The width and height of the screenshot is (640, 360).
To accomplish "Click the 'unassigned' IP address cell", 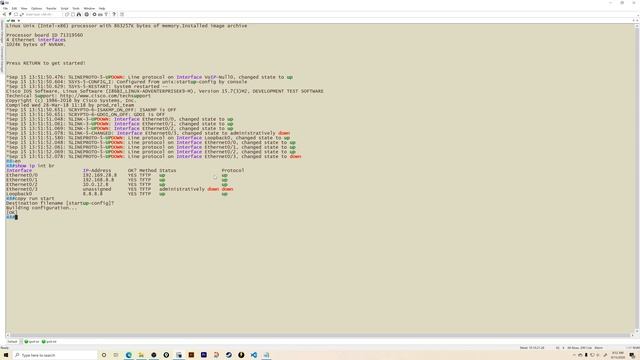I will coord(97,189).
